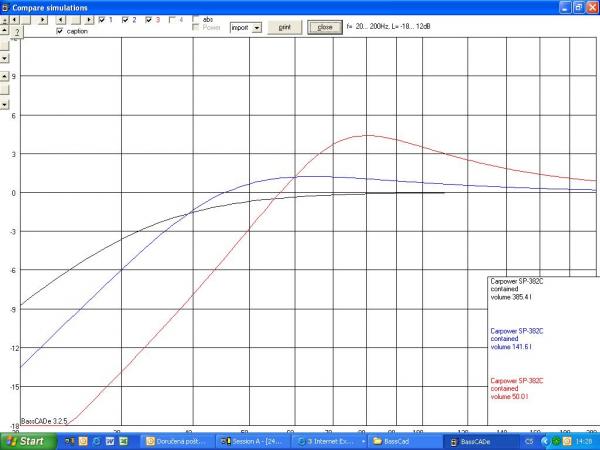The width and height of the screenshot is (600, 450).
Task: Enable curve 4 checkbox
Action: [173, 20]
